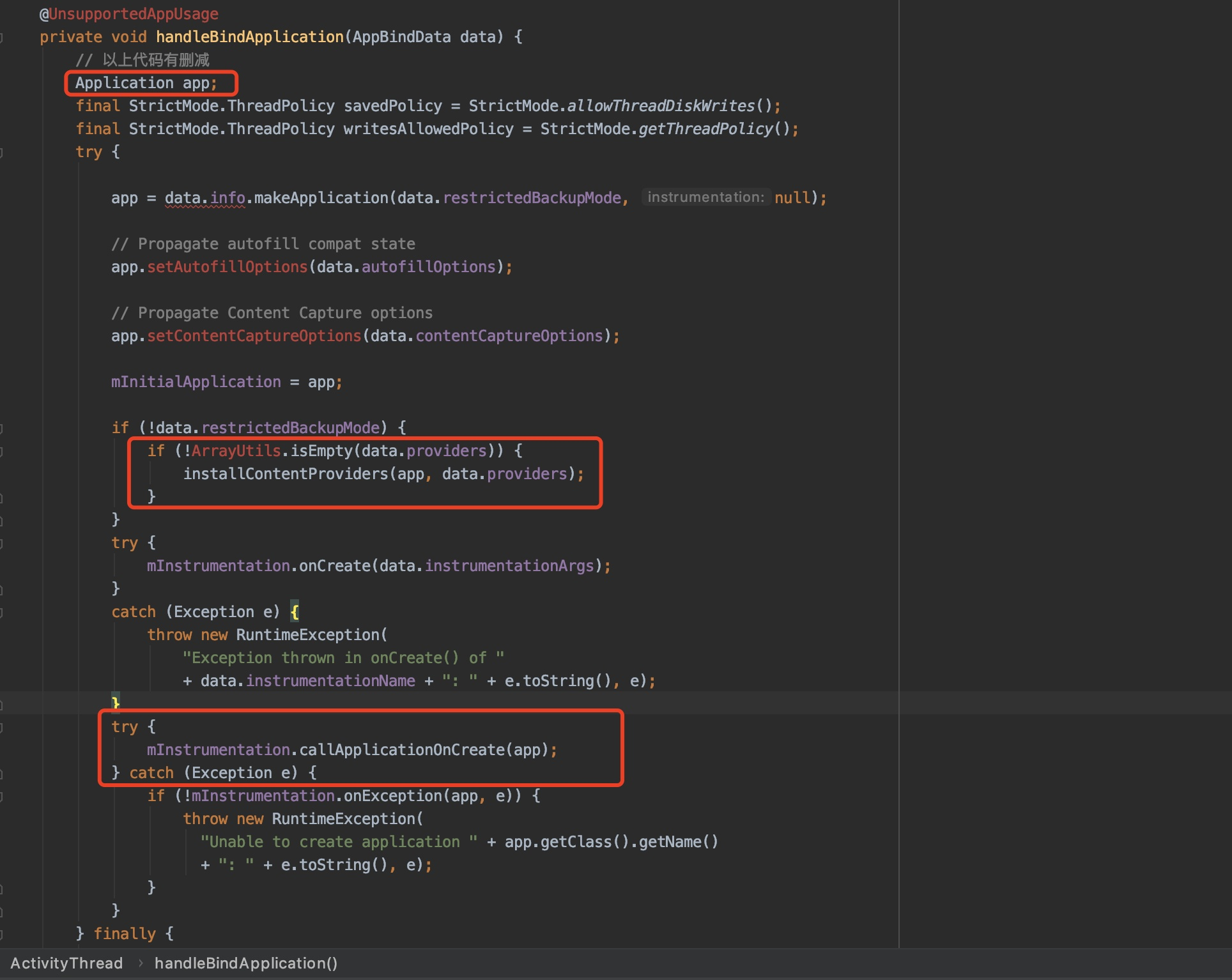
Task: Click the Application app declaration
Action: [x=146, y=83]
